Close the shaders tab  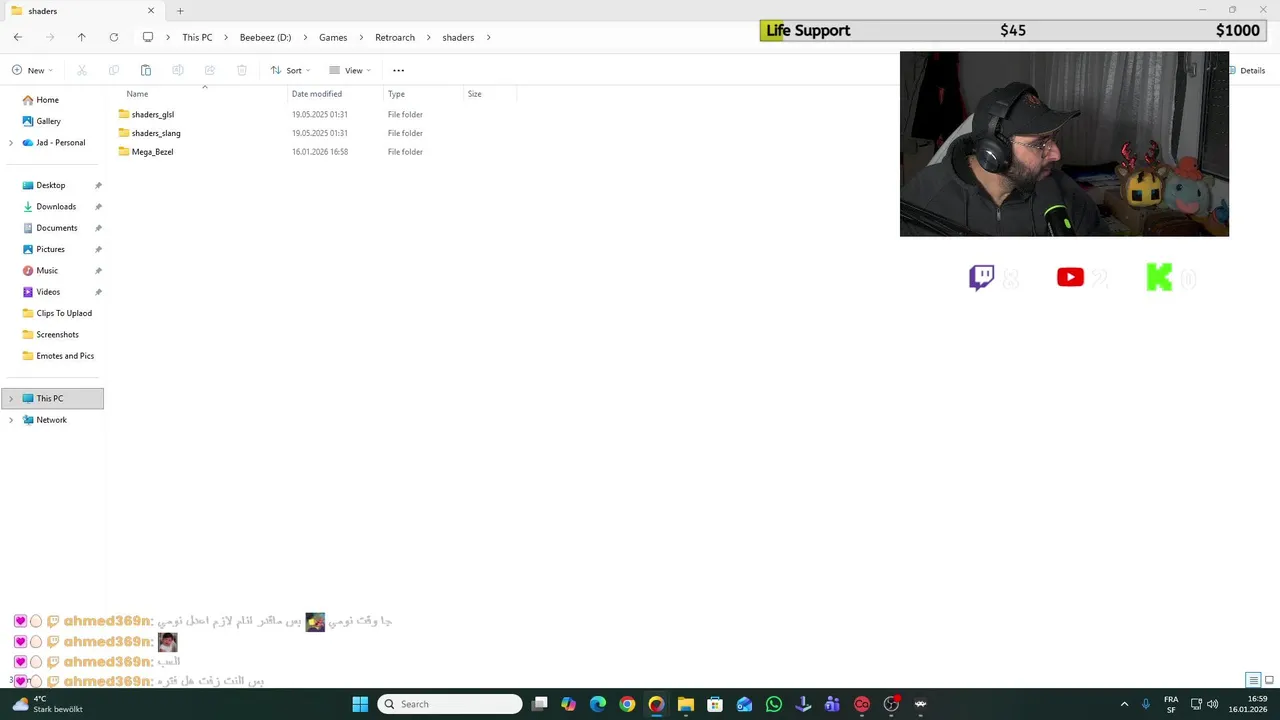(x=151, y=11)
